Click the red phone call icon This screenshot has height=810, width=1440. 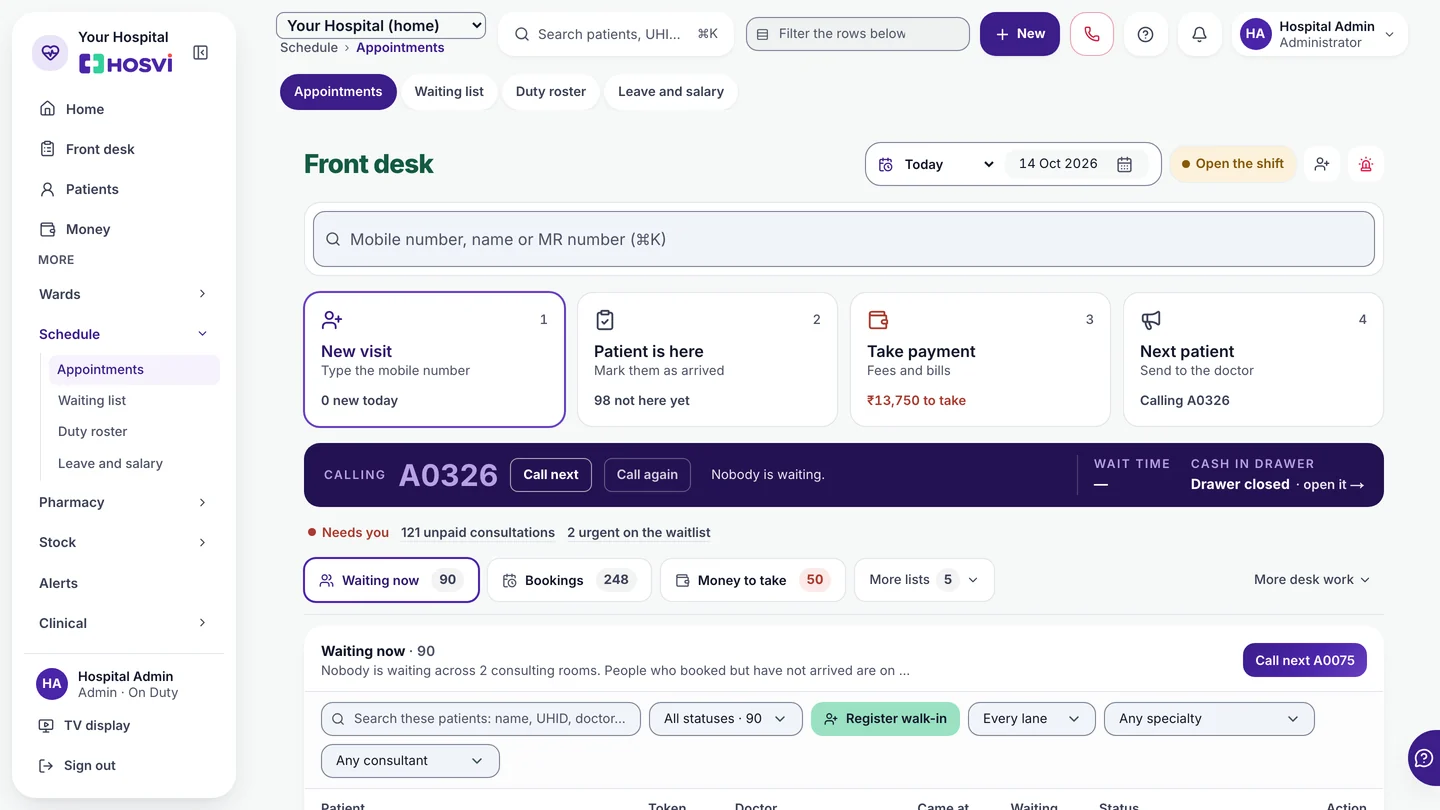(1091, 34)
